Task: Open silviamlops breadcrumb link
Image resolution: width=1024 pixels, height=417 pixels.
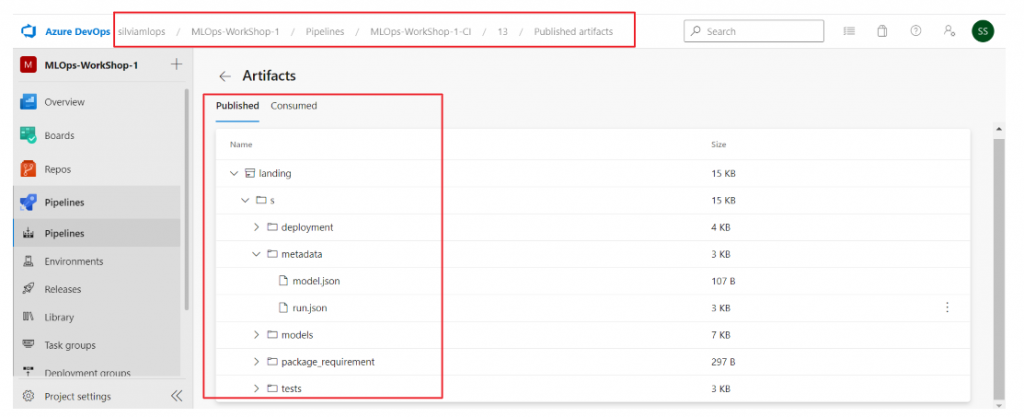Action: (x=142, y=31)
